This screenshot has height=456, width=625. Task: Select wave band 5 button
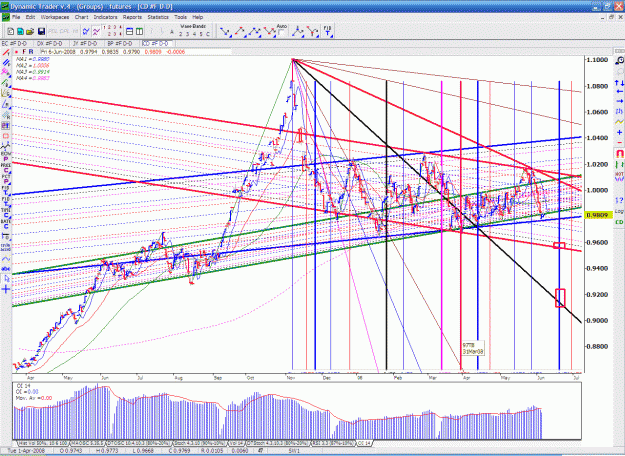click(x=201, y=34)
